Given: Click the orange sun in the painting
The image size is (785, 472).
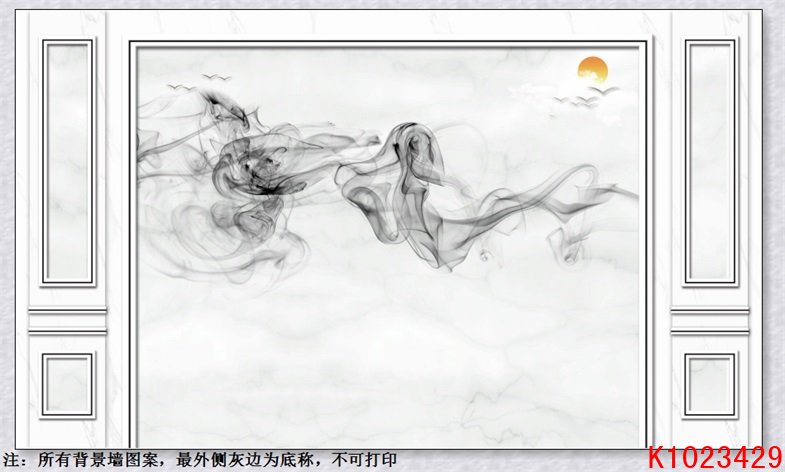Looking at the screenshot, I should 593,69.
